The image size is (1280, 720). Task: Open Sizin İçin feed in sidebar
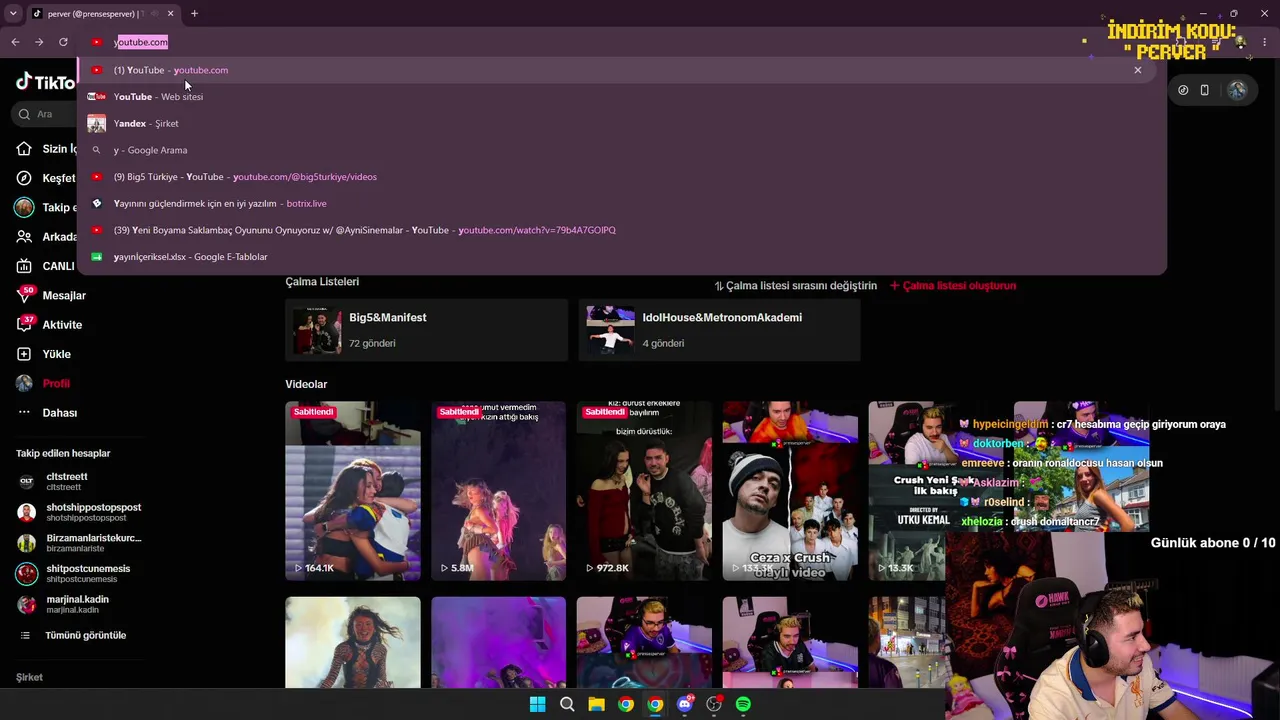tap(46, 149)
